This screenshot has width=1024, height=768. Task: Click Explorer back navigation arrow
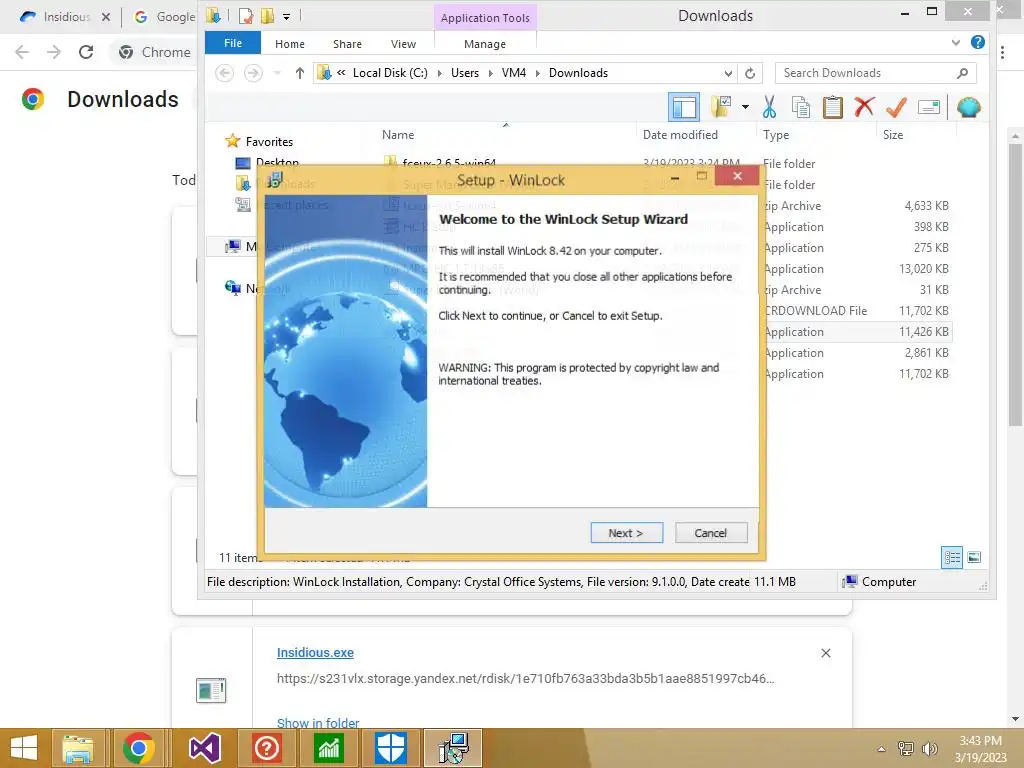(224, 73)
